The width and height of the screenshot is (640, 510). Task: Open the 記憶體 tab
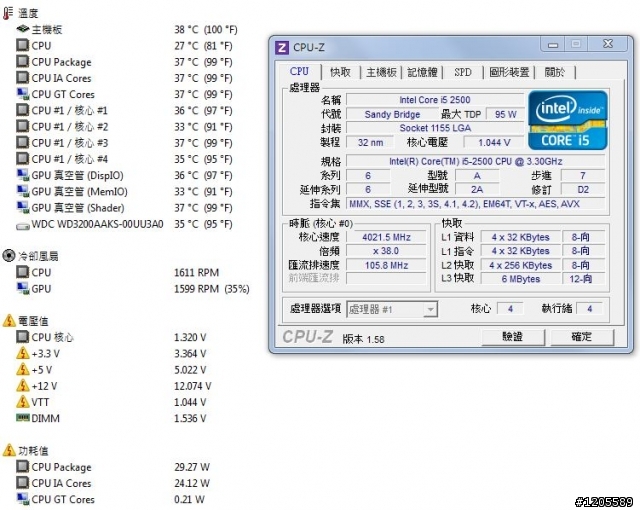[x=422, y=72]
